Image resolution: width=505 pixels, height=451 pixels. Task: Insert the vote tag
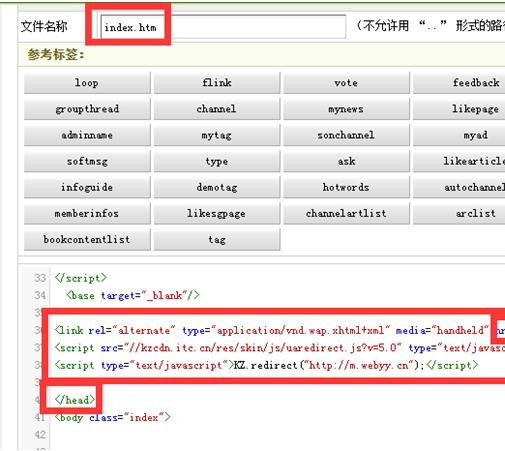[x=346, y=83]
